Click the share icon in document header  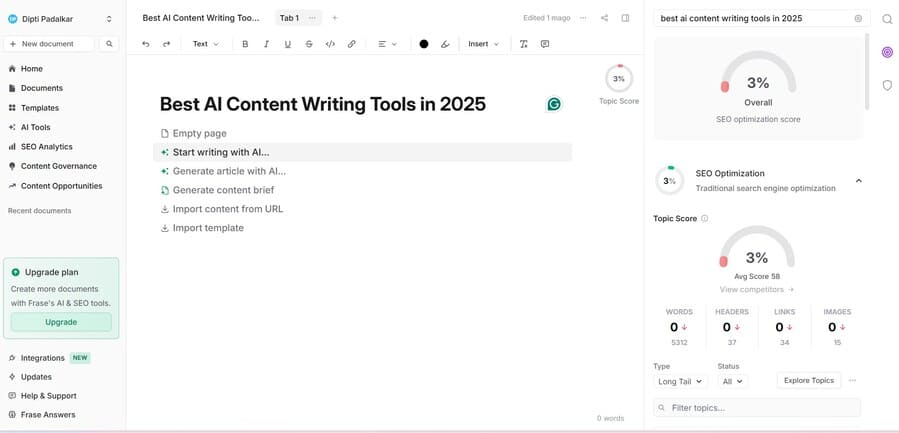(x=604, y=18)
